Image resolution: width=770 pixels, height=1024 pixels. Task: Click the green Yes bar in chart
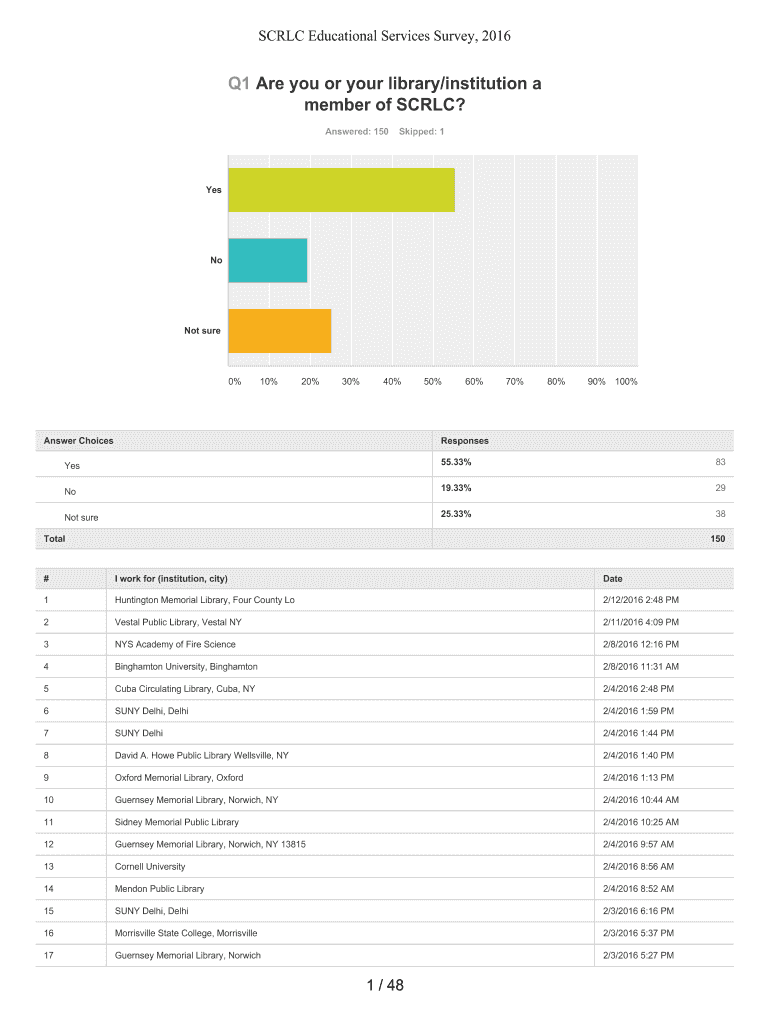coord(341,190)
